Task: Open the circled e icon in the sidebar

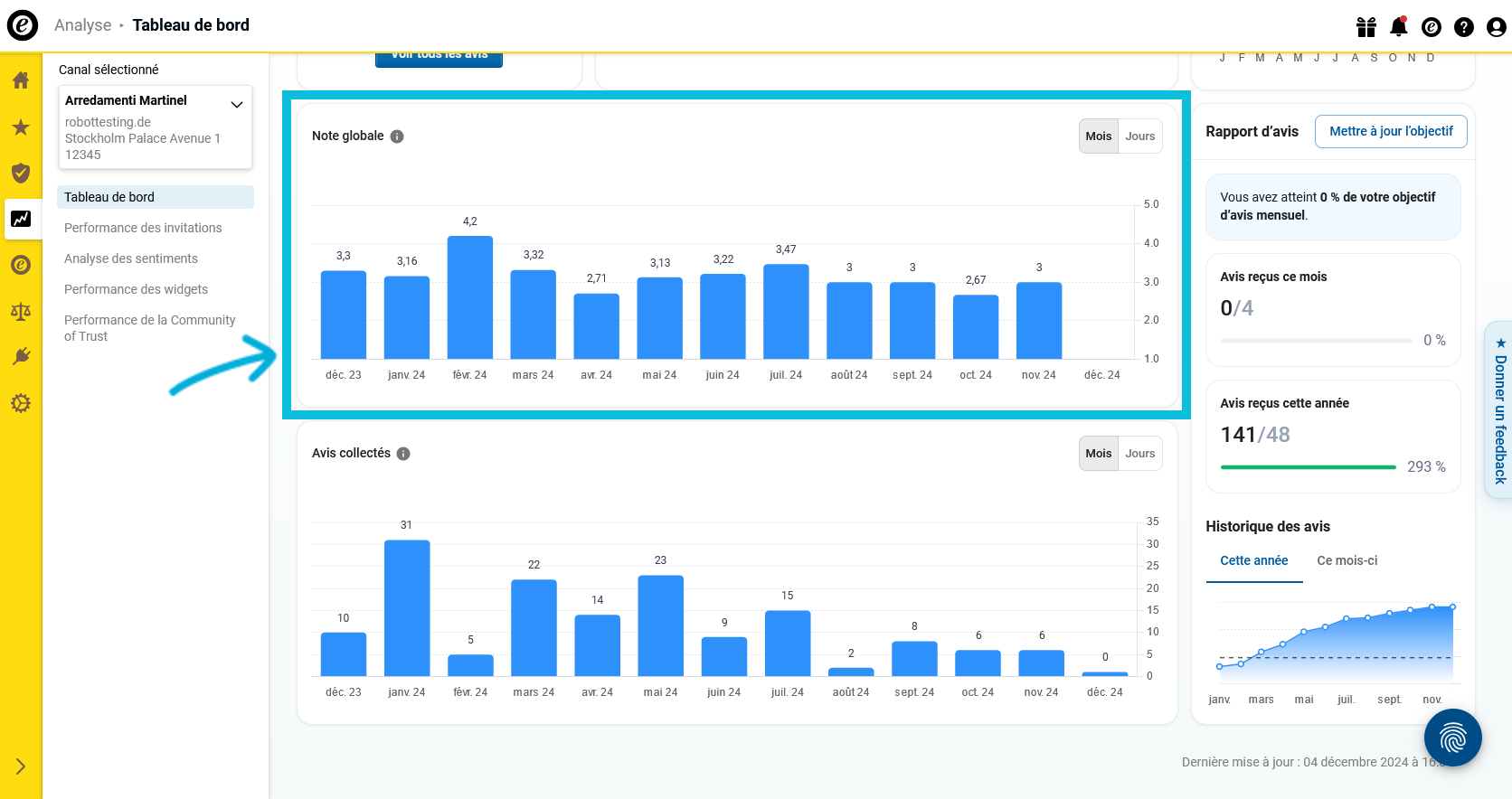Action: coord(21,265)
